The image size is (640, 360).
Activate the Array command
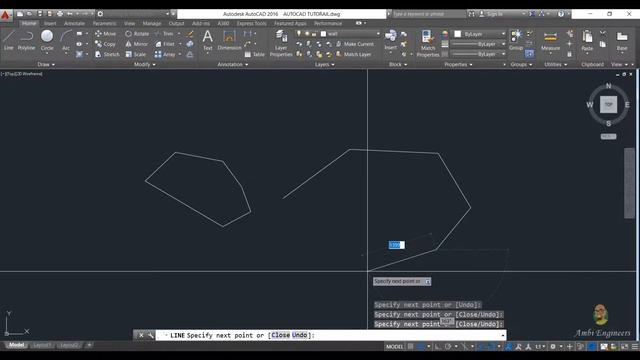[165, 54]
